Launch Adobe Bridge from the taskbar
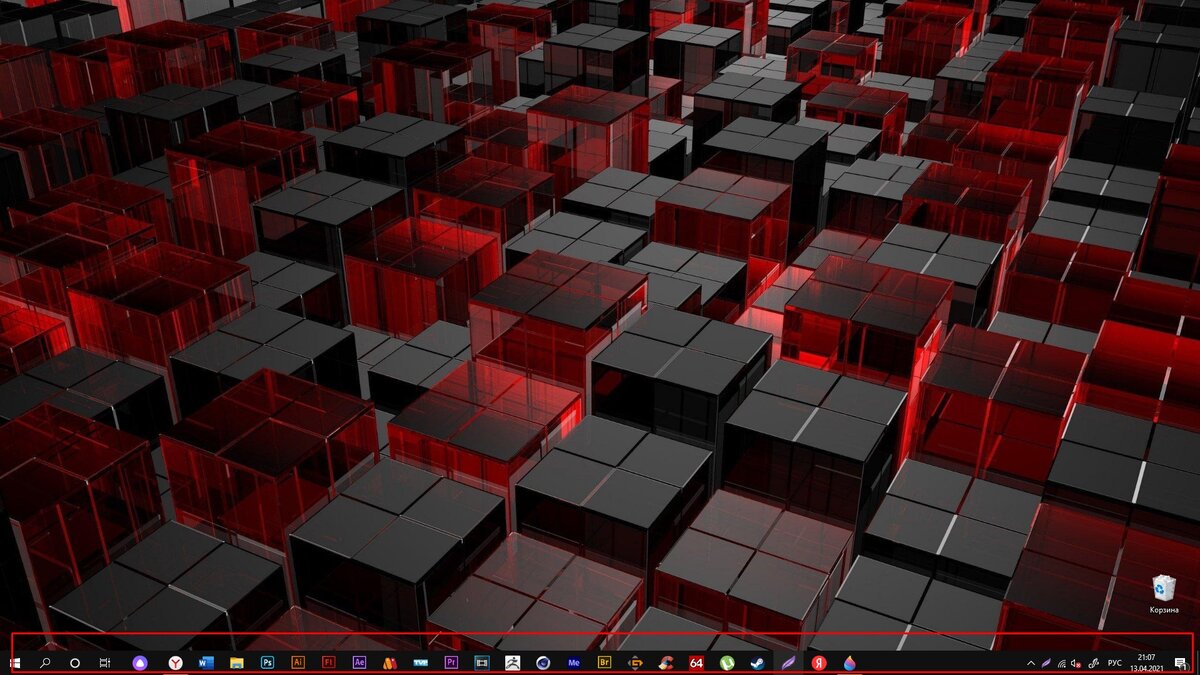The height and width of the screenshot is (675, 1200). (x=604, y=662)
